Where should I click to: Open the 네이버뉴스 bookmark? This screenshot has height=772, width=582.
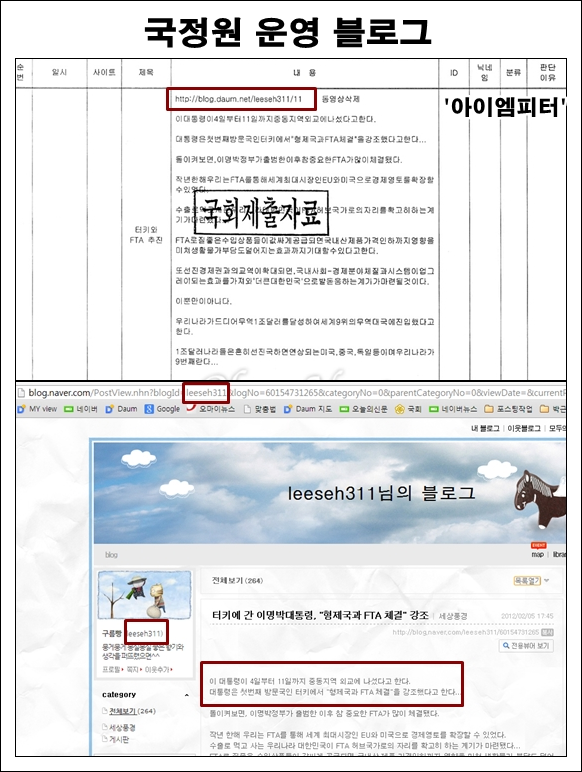pyautogui.click(x=453, y=409)
